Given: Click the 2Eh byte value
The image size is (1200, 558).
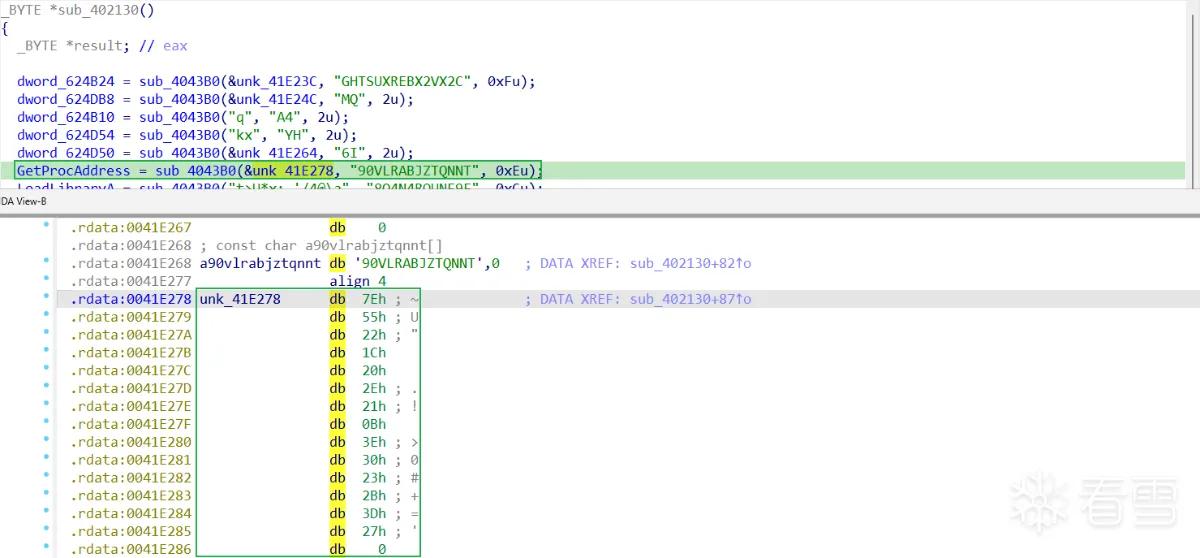Looking at the screenshot, I should click(376, 389).
